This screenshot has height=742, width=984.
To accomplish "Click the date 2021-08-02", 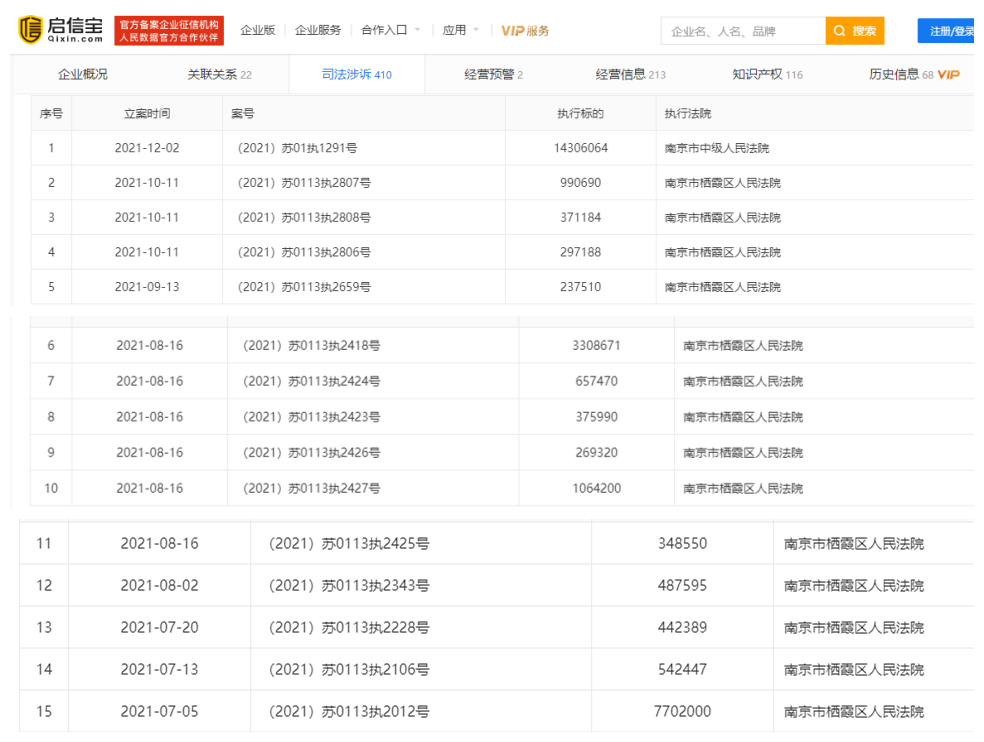I will (159, 586).
